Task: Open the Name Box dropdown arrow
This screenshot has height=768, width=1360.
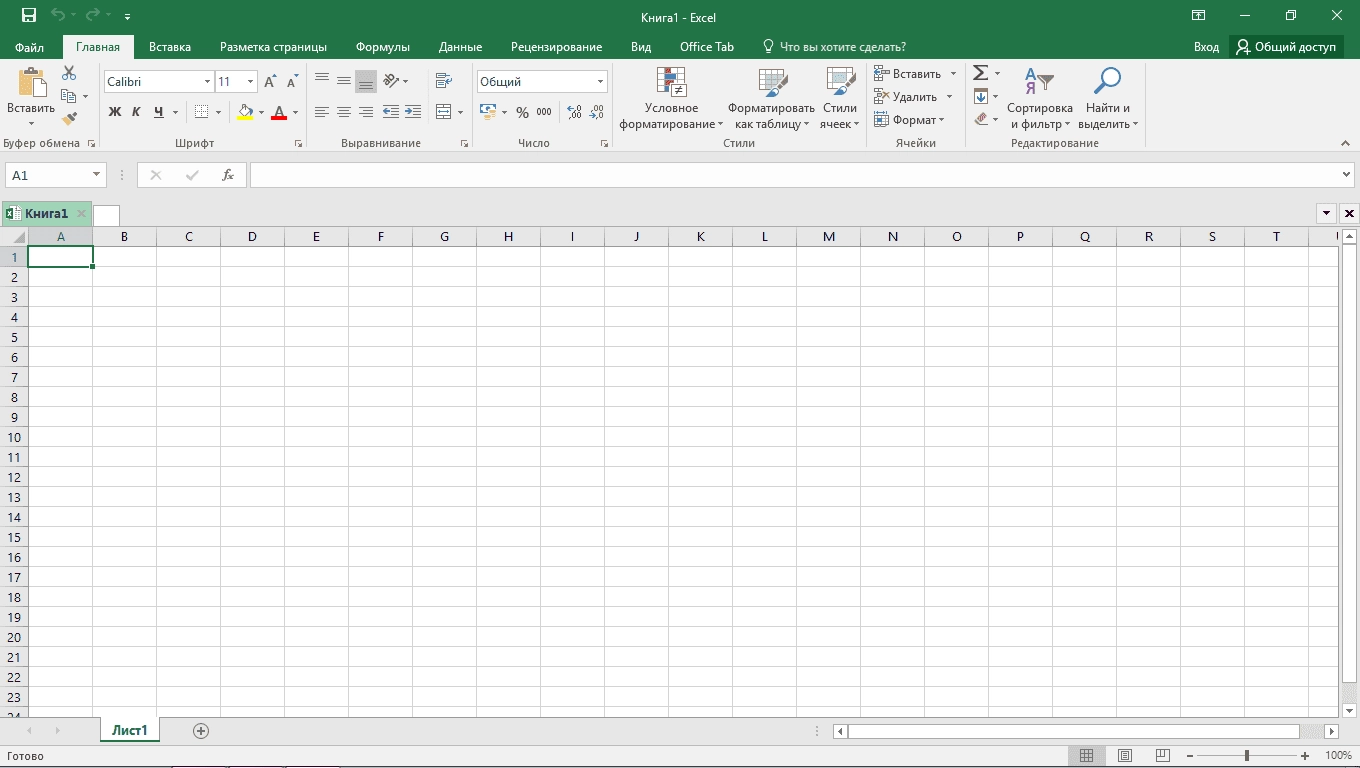Action: pos(97,175)
